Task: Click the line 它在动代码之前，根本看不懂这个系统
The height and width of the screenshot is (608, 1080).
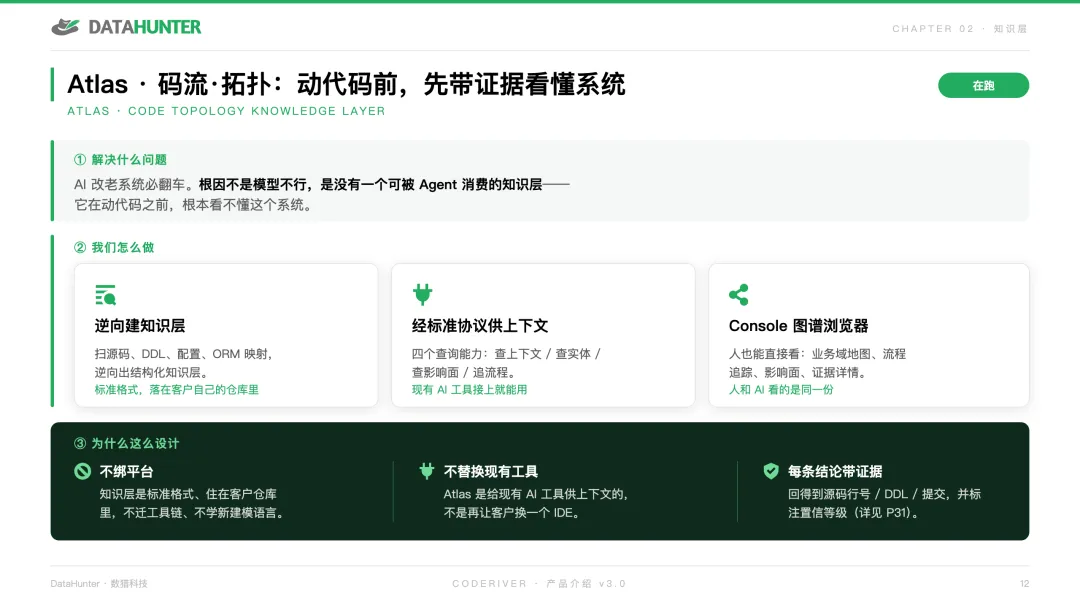Action: click(x=194, y=205)
